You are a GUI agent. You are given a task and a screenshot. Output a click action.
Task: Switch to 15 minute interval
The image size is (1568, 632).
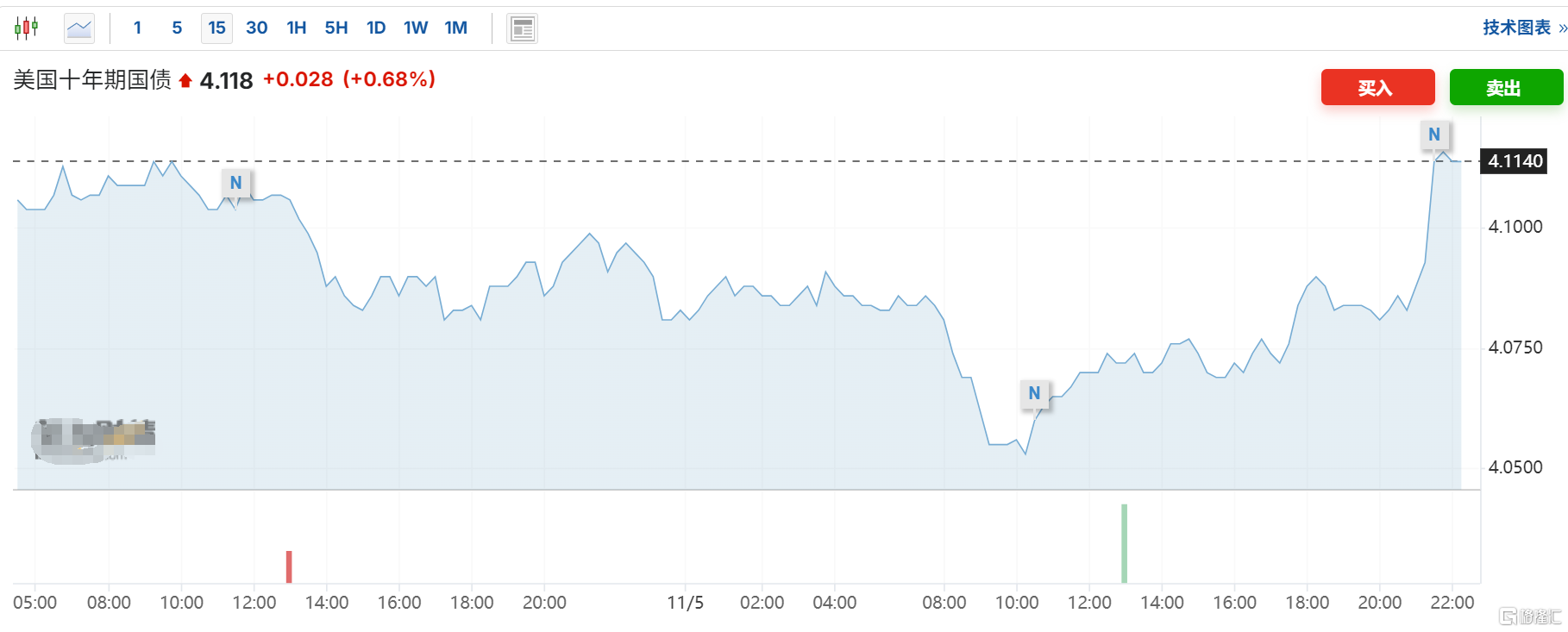(216, 28)
